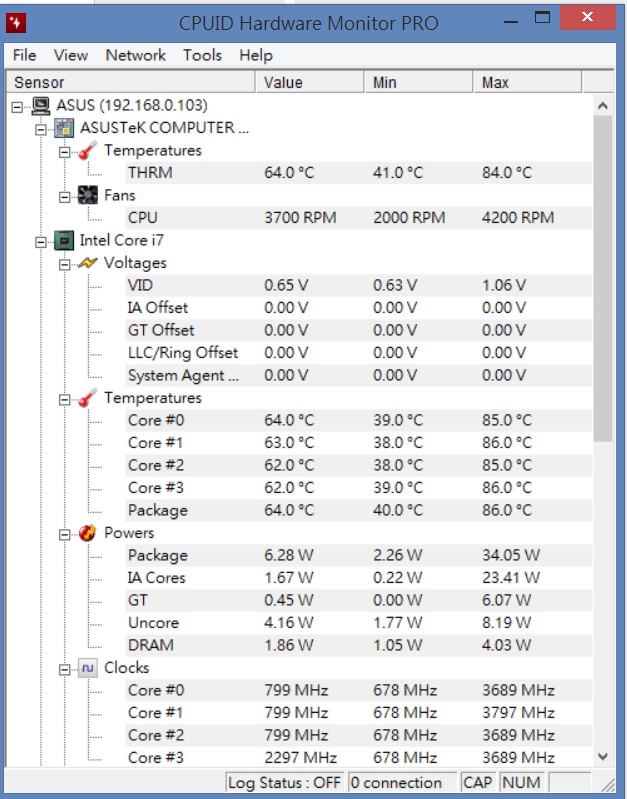627x799 pixels.
Task: Open the View menu
Action: [x=71, y=55]
